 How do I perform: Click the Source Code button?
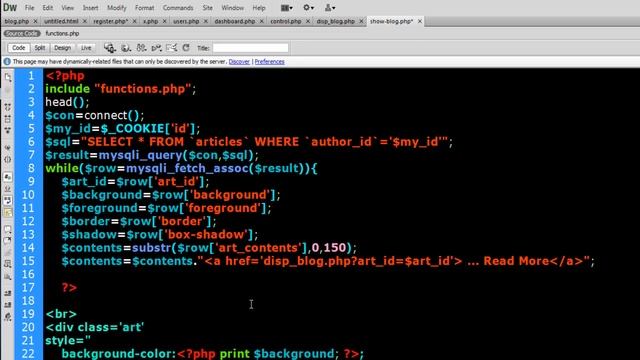pyautogui.click(x=22, y=33)
